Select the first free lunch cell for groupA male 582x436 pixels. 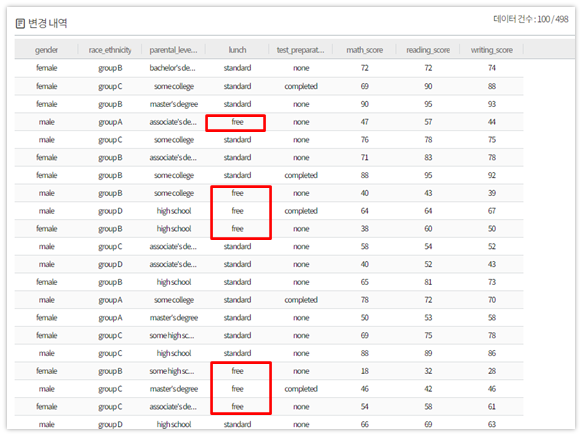[237, 122]
